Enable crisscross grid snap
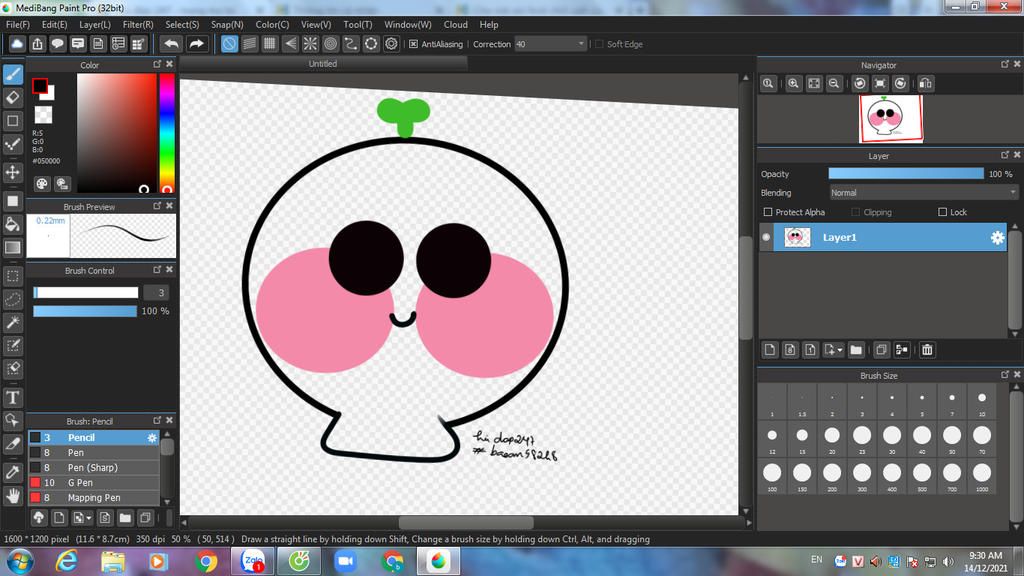 [x=270, y=44]
